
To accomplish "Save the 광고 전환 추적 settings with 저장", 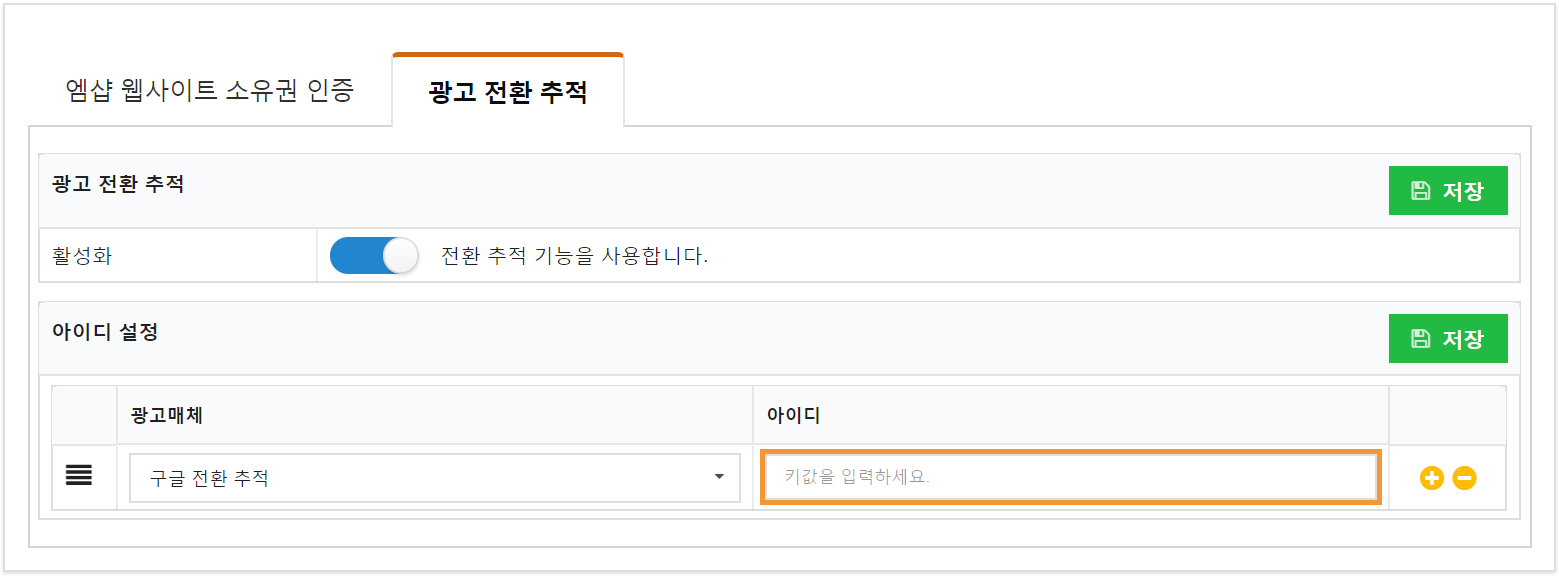I will click(x=1448, y=191).
